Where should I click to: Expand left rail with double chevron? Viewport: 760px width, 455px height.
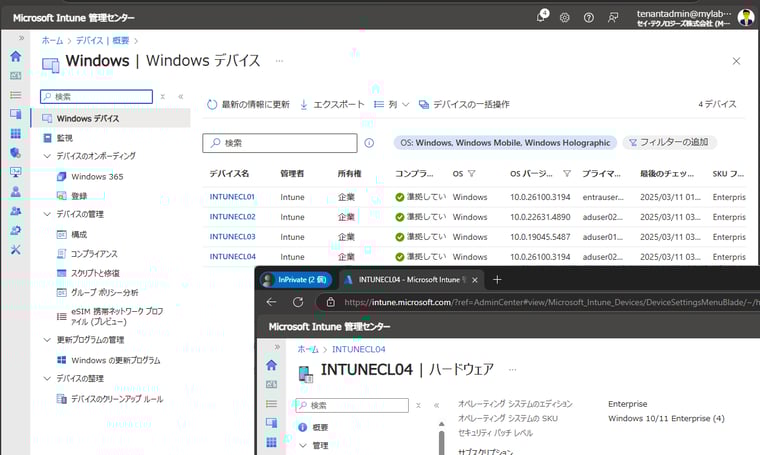(x=21, y=38)
